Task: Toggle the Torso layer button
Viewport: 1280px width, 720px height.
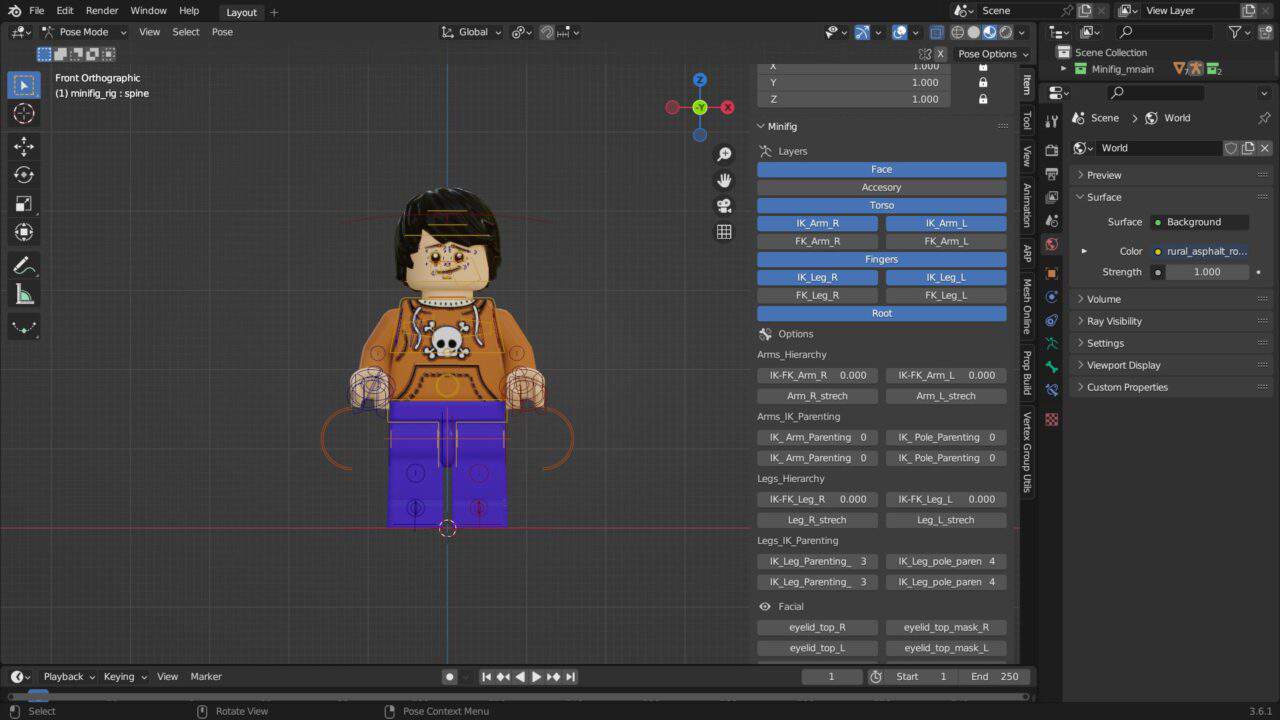Action: click(882, 205)
